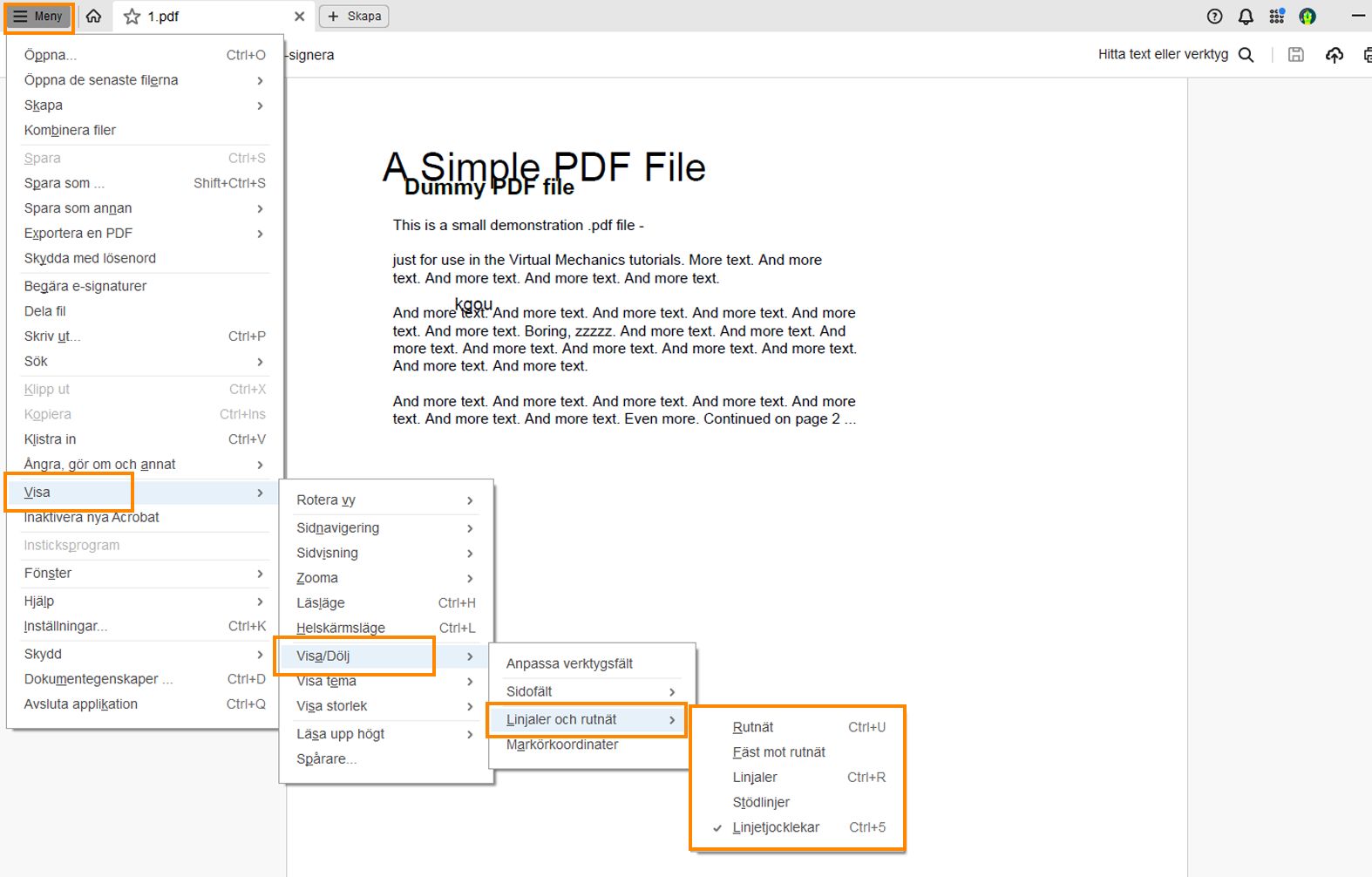Select Spårare...
This screenshot has height=877, width=1372.
pyautogui.click(x=386, y=759)
